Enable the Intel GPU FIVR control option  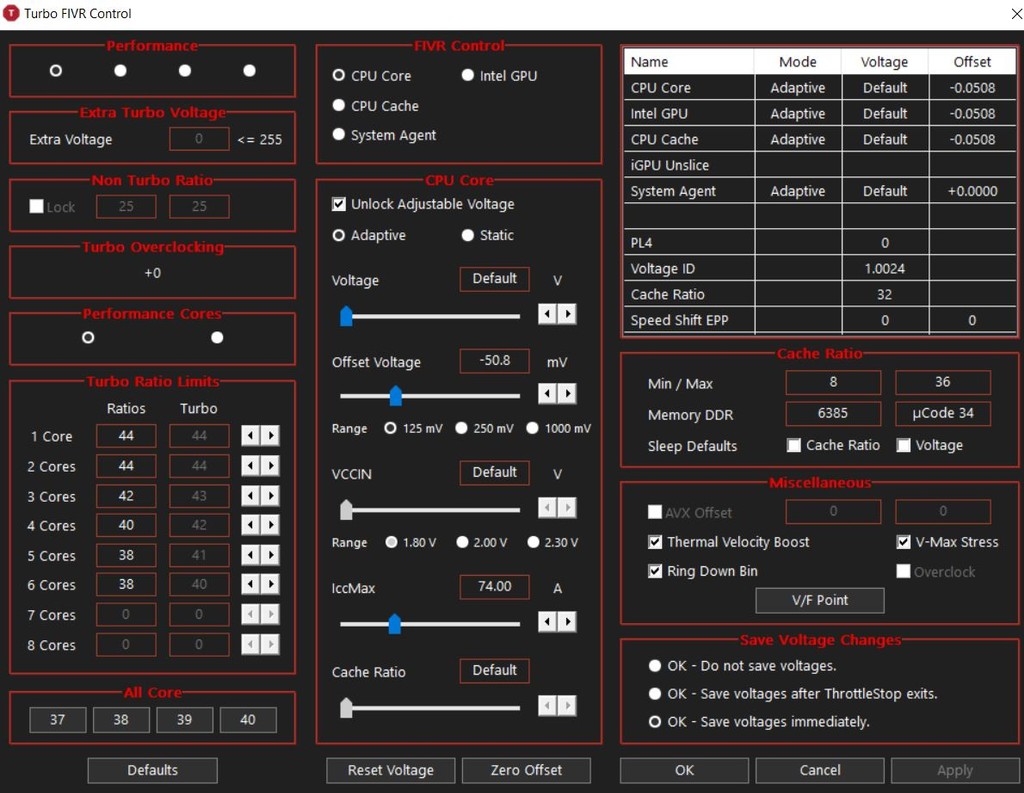coord(467,75)
